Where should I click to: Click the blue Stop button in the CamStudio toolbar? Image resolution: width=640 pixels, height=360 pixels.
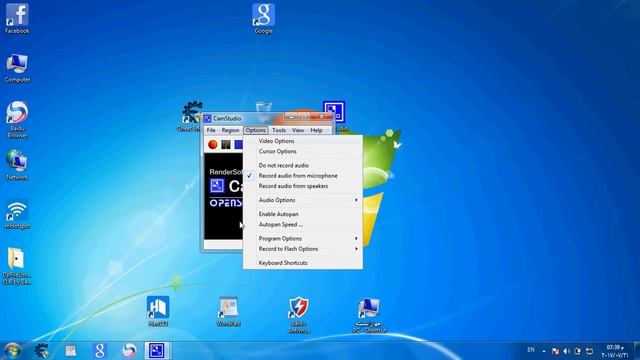pos(238,144)
